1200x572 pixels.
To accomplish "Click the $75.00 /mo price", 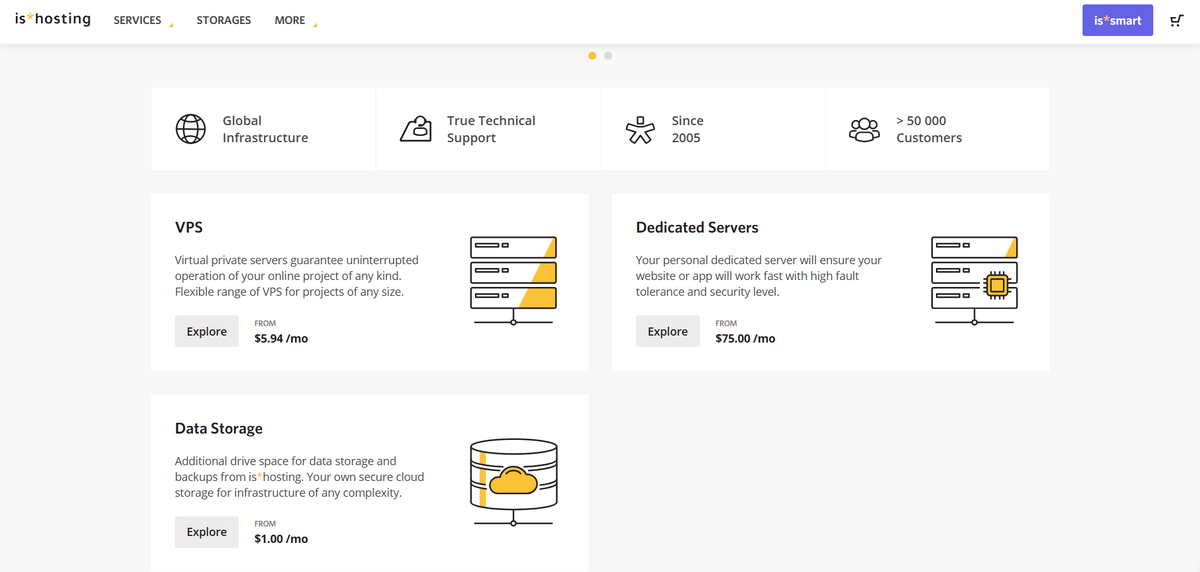I will [x=745, y=339].
